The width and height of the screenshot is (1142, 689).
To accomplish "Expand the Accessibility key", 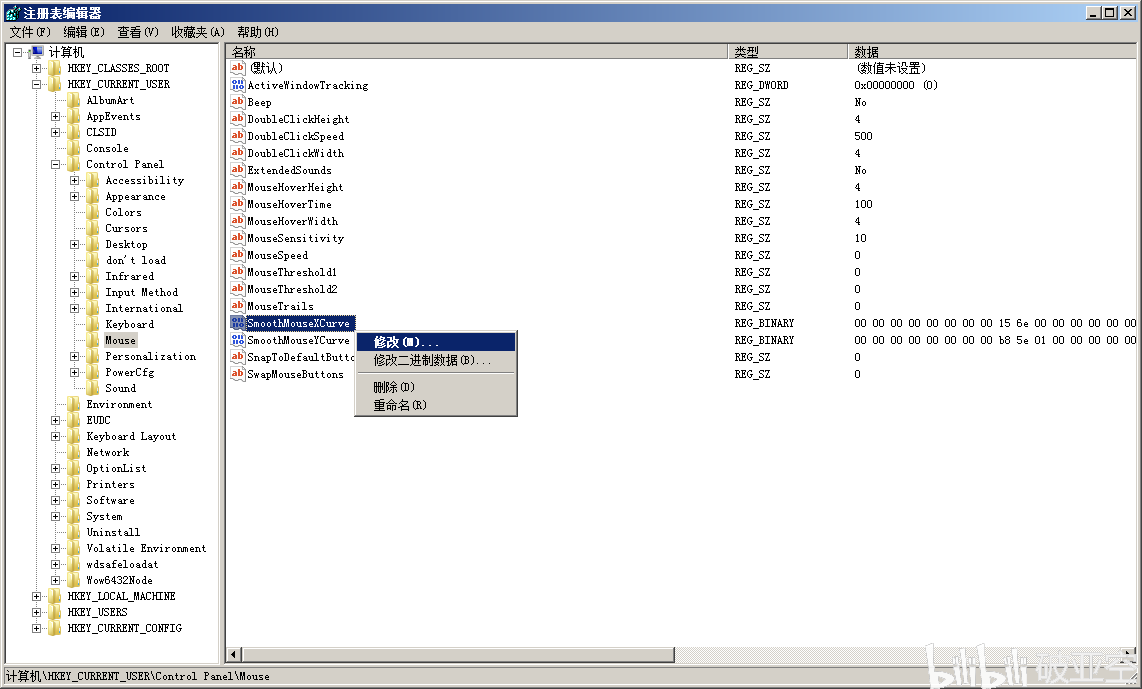I will 74,181.
